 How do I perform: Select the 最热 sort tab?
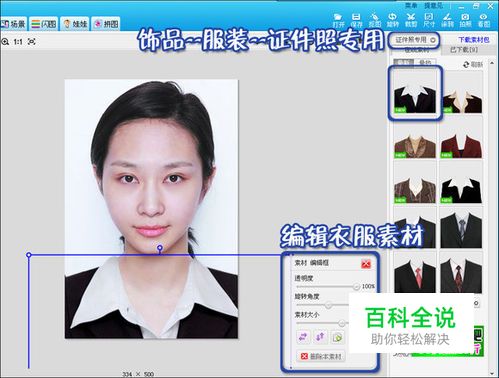[425, 62]
